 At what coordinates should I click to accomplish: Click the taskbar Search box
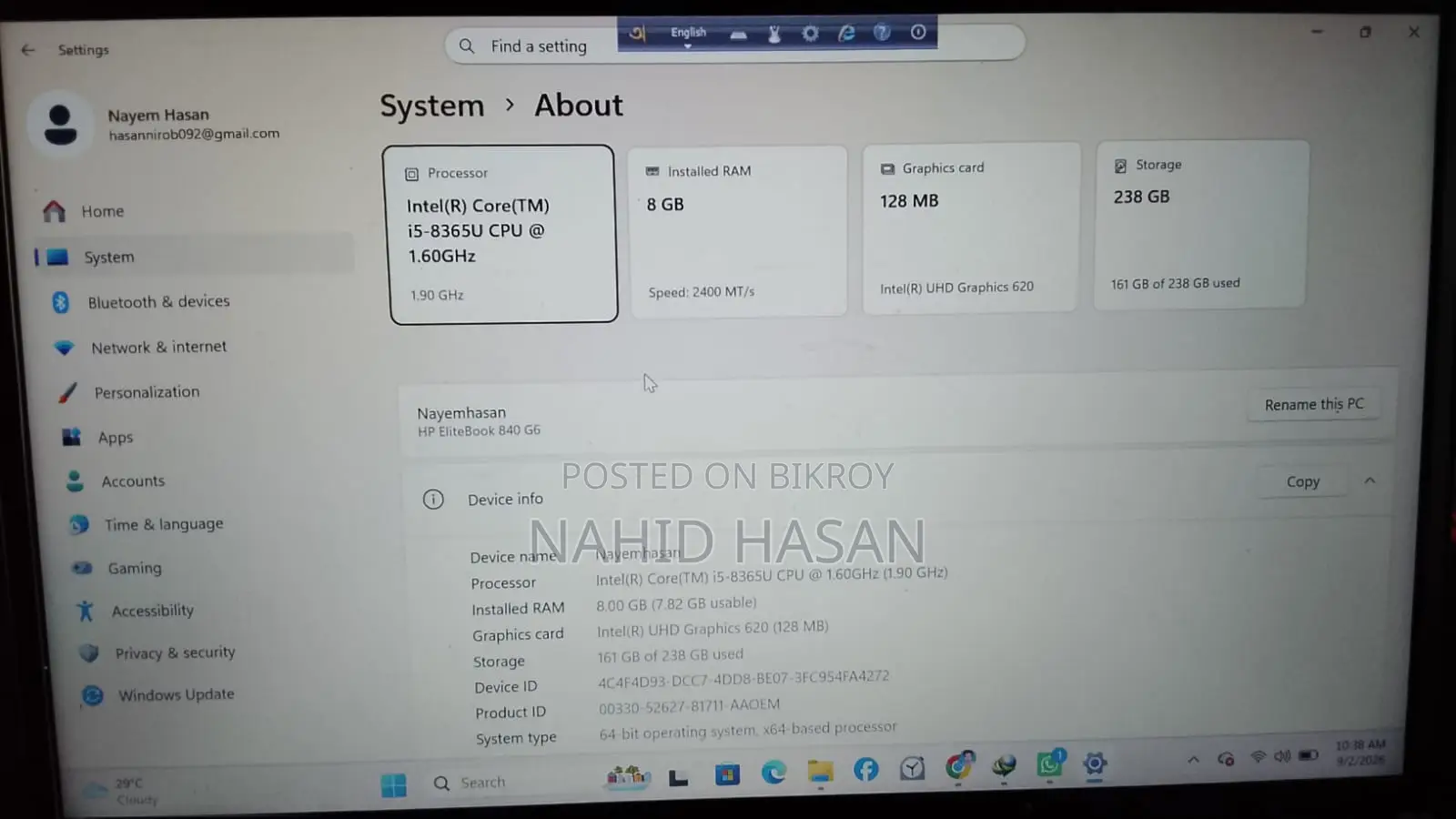click(x=482, y=783)
